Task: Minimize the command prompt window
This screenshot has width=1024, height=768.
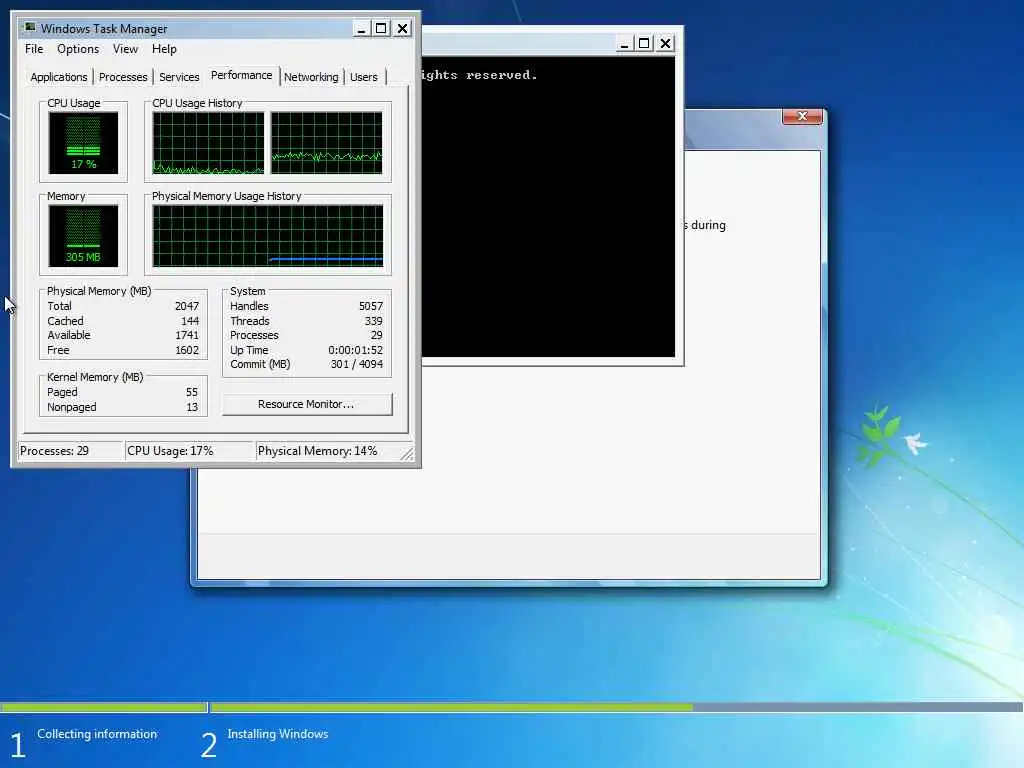Action: point(624,44)
